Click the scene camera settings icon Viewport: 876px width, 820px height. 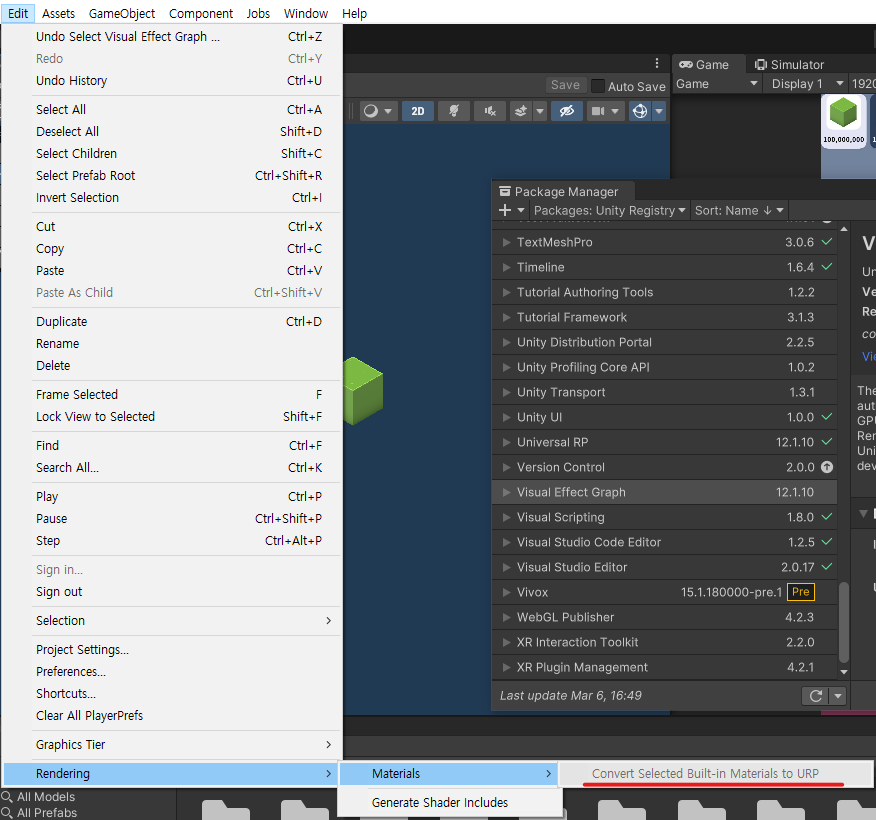[x=598, y=111]
